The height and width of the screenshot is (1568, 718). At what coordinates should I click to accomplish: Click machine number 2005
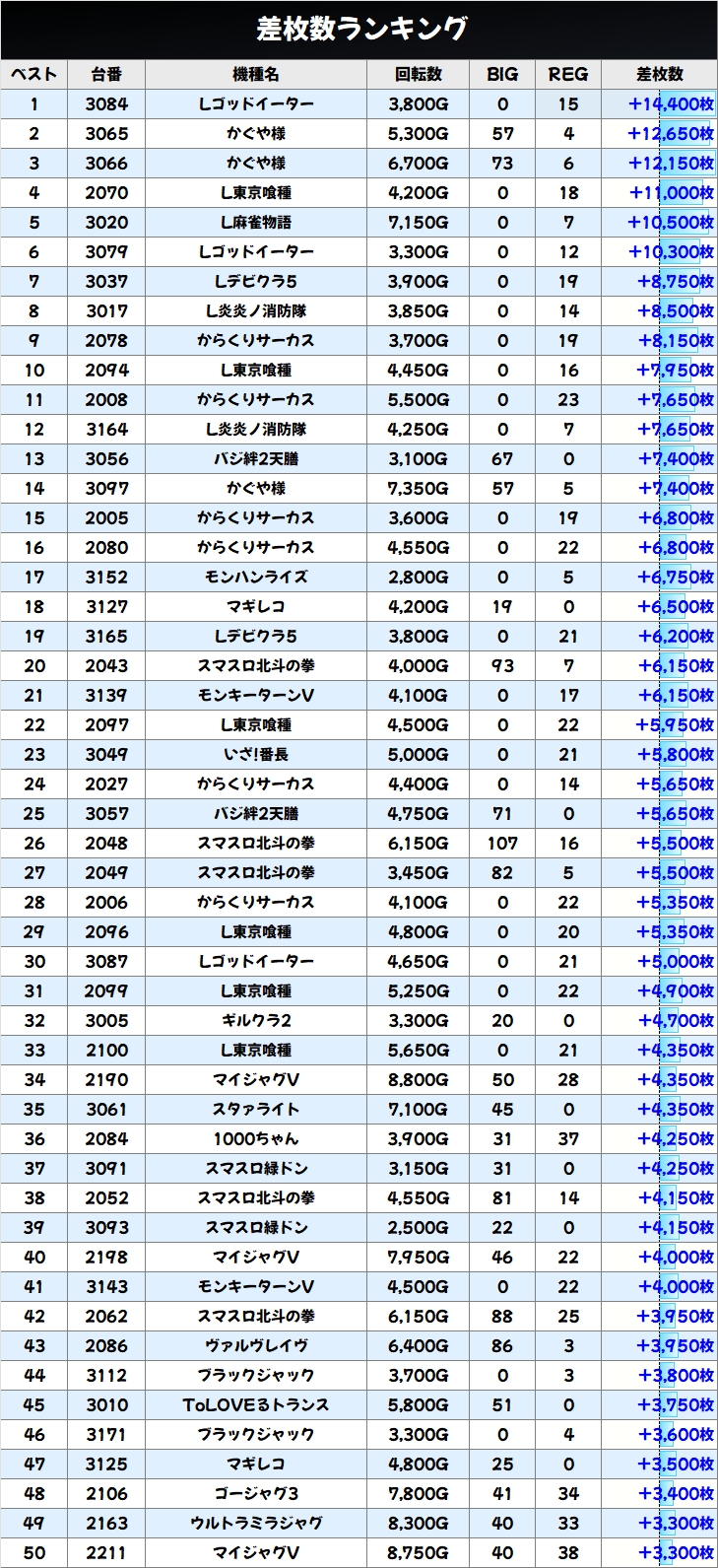pyautogui.click(x=106, y=517)
